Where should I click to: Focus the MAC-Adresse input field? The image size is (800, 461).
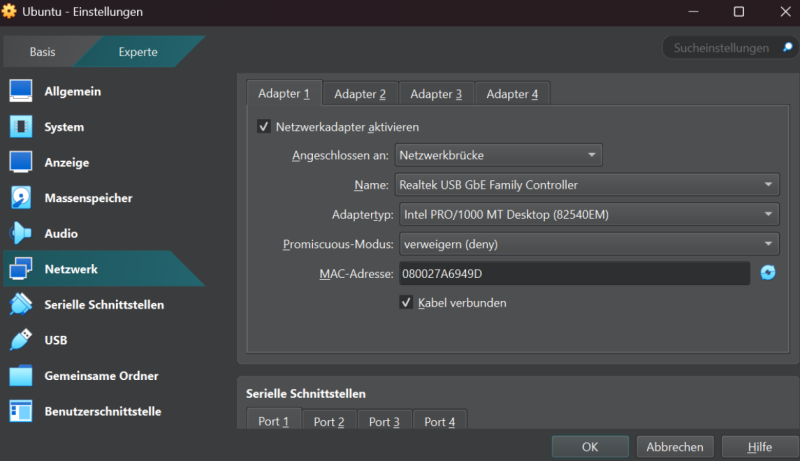(574, 273)
